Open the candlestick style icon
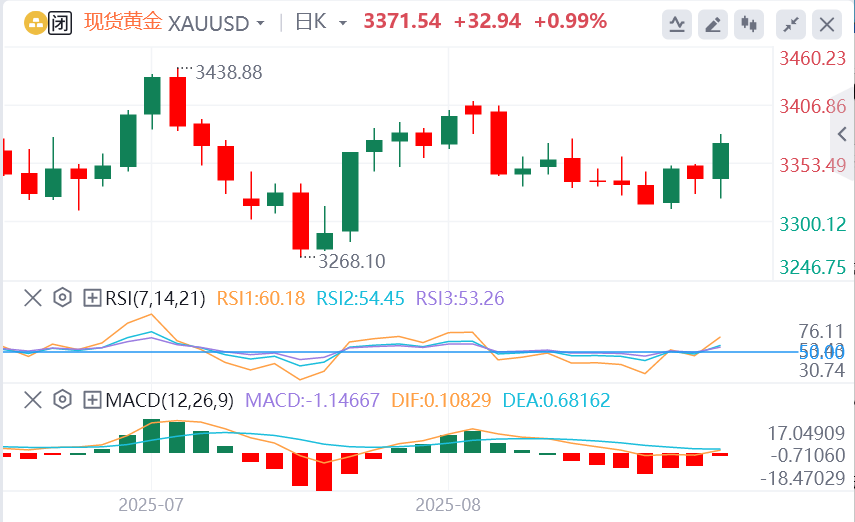 click(748, 23)
